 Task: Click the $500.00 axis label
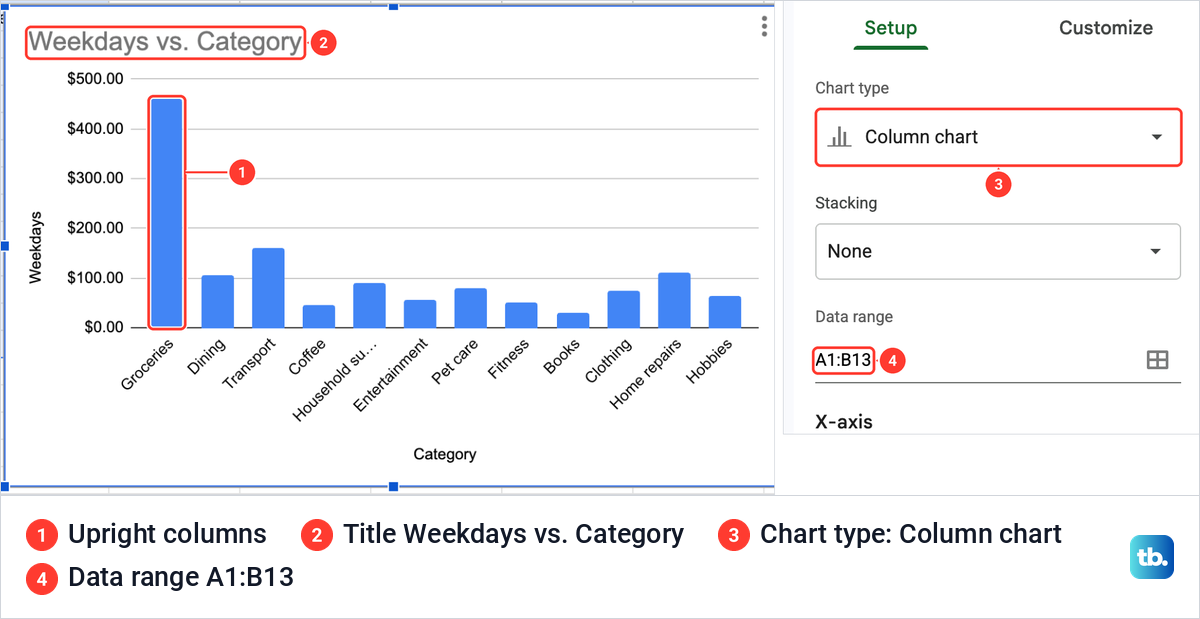click(x=95, y=79)
